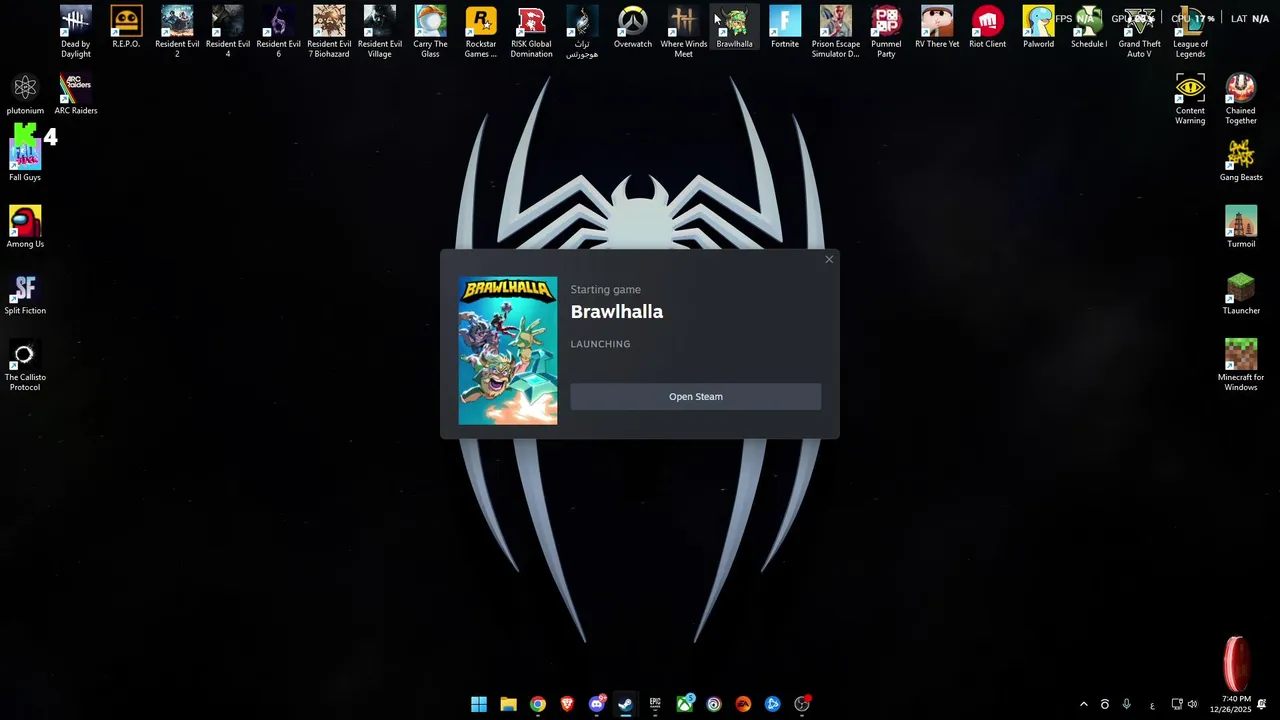
Task: Switch to Steam in the taskbar
Action: 626,704
